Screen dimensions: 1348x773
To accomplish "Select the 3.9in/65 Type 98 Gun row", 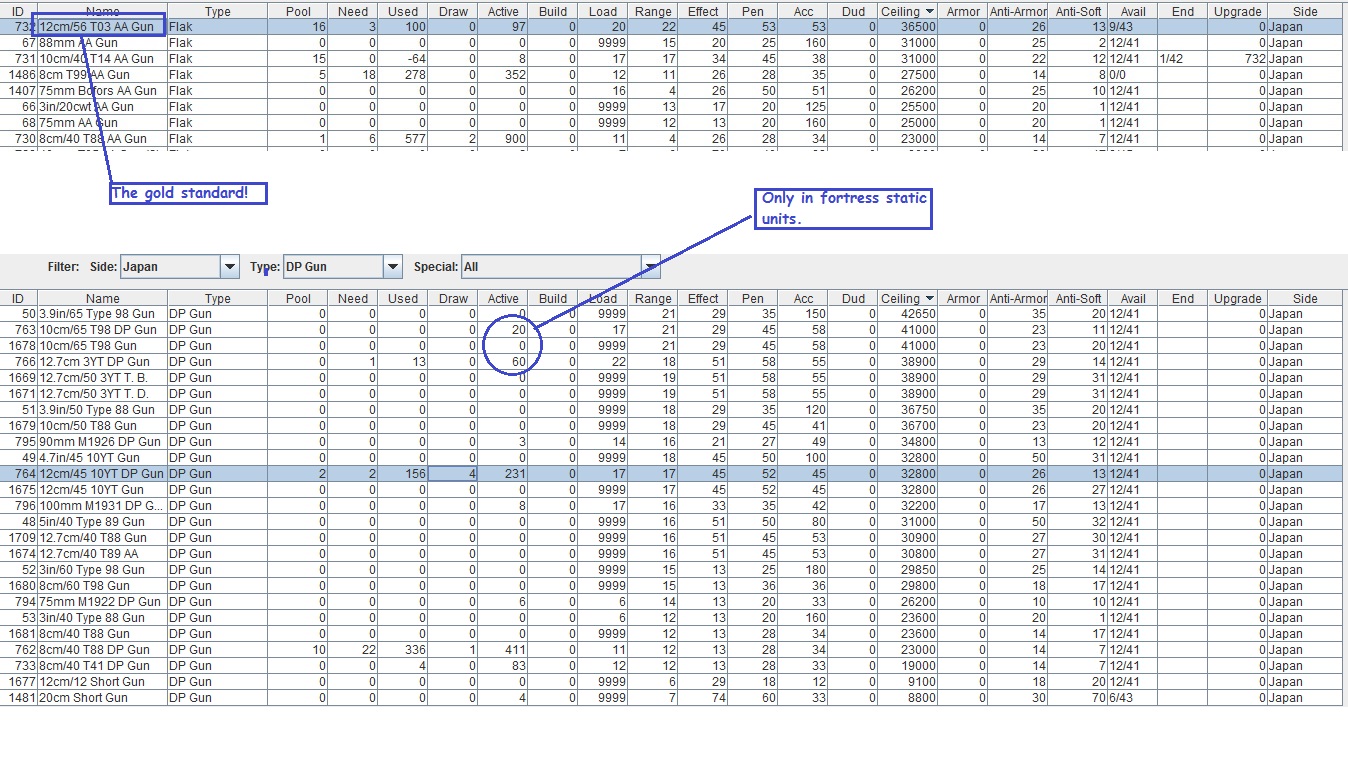I will point(671,314).
